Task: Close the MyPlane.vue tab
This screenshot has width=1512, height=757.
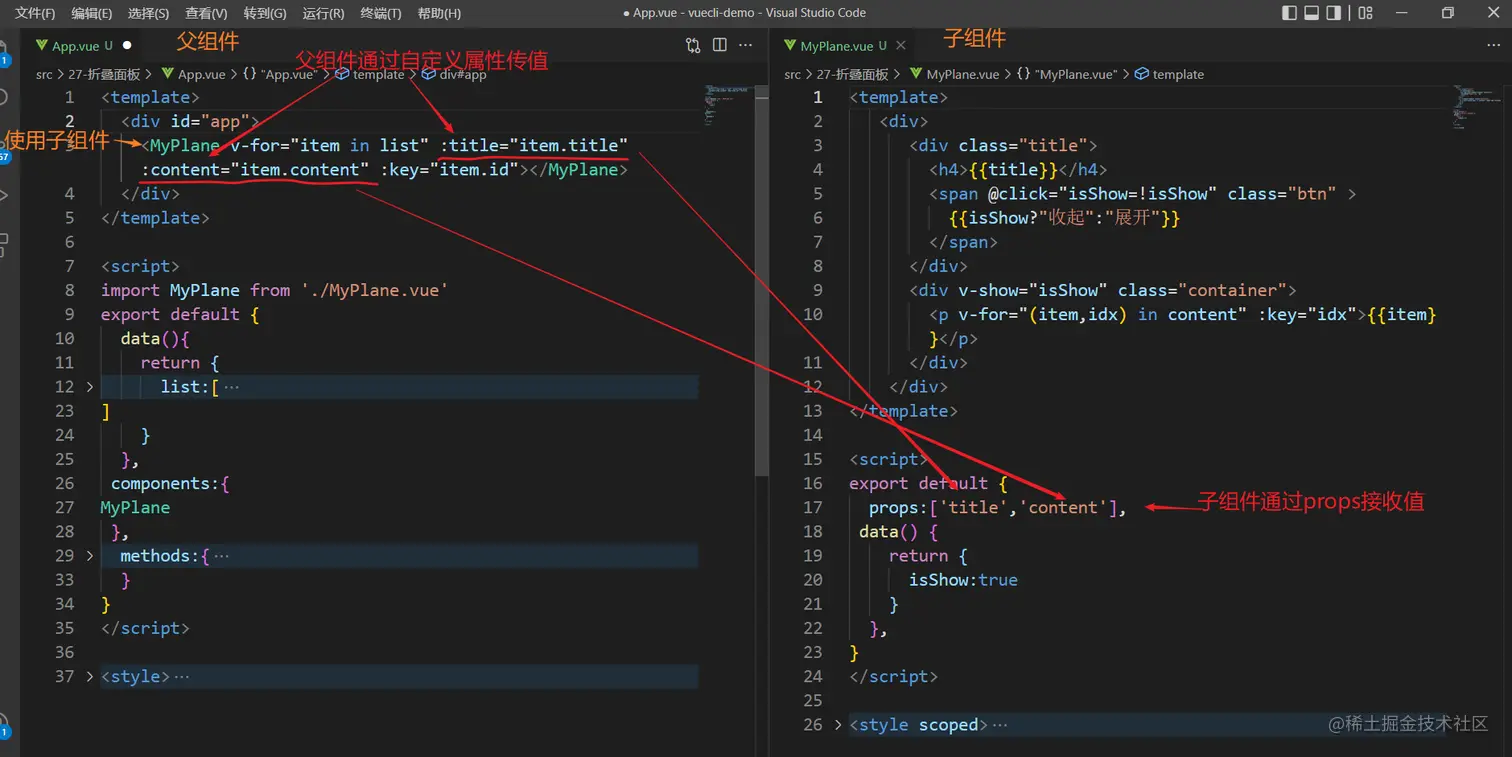Action: point(901,45)
